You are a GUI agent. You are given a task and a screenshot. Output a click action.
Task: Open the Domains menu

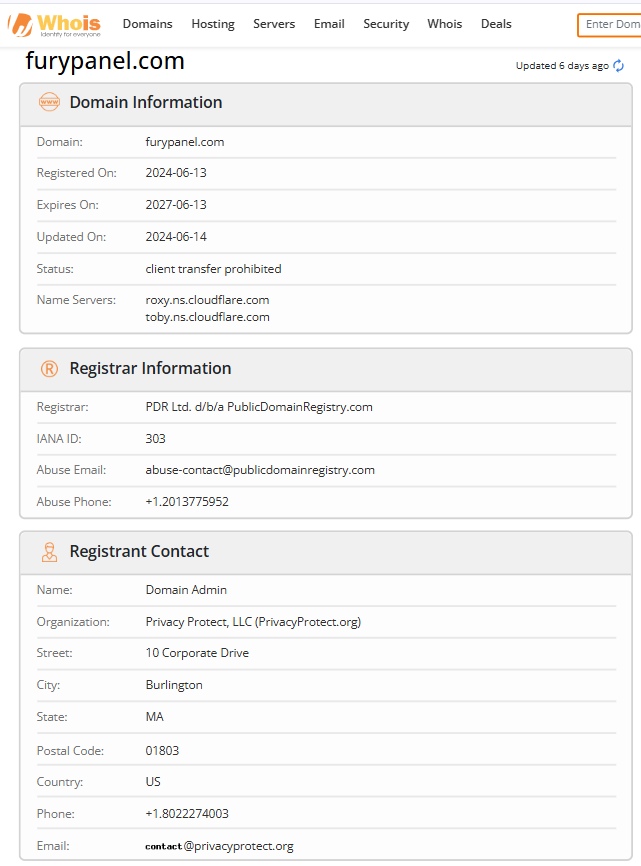click(147, 24)
